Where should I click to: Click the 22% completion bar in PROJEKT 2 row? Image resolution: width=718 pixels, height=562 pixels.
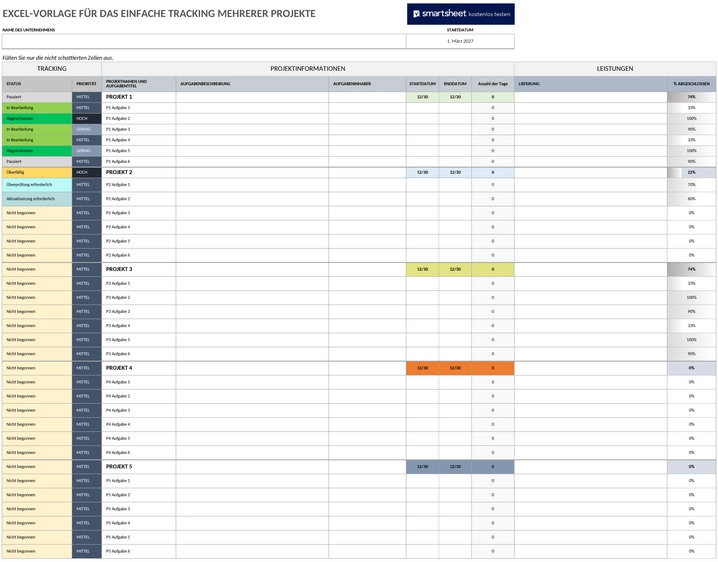(691, 173)
